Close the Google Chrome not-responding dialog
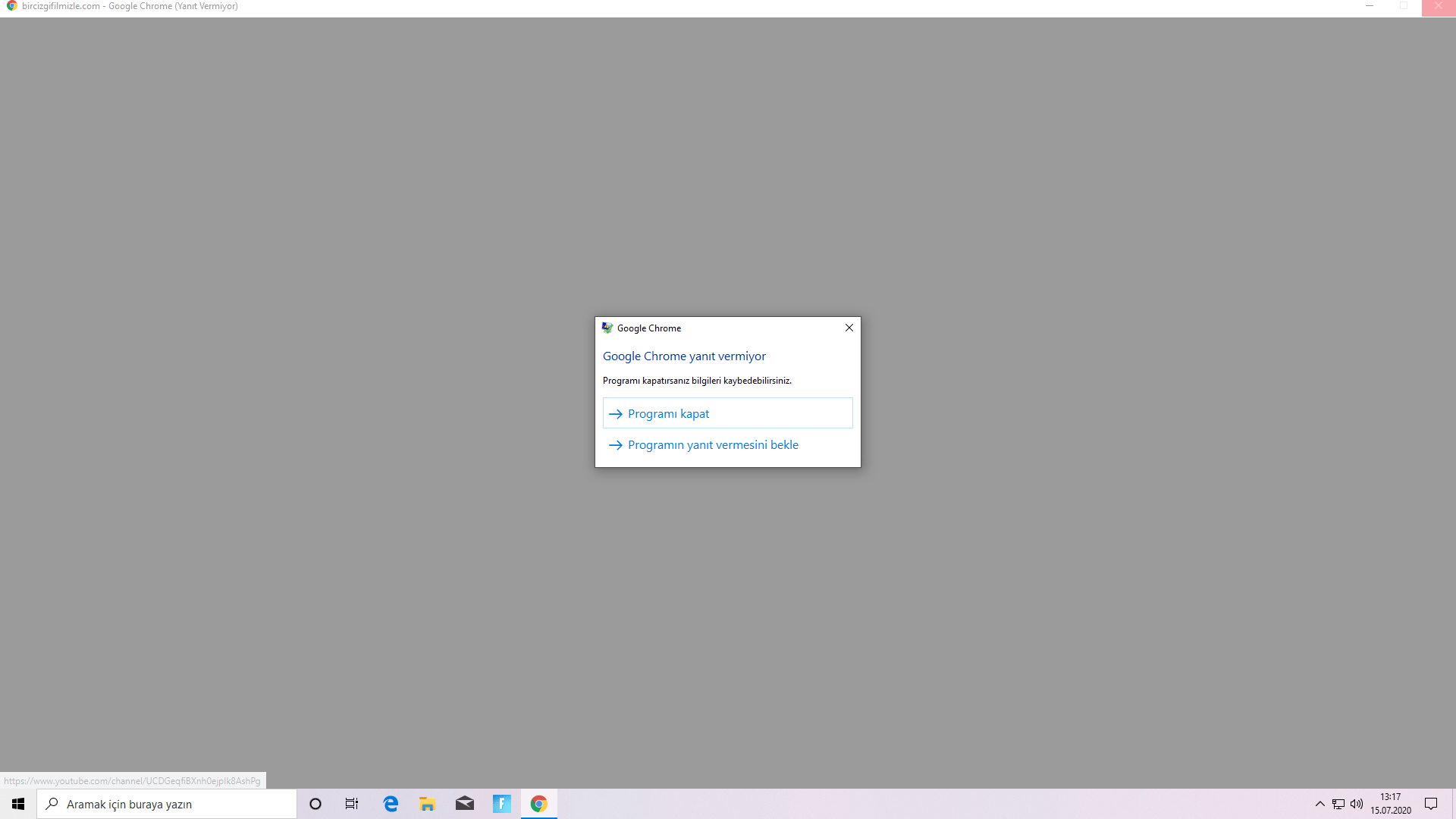The height and width of the screenshot is (819, 1456). coord(849,328)
